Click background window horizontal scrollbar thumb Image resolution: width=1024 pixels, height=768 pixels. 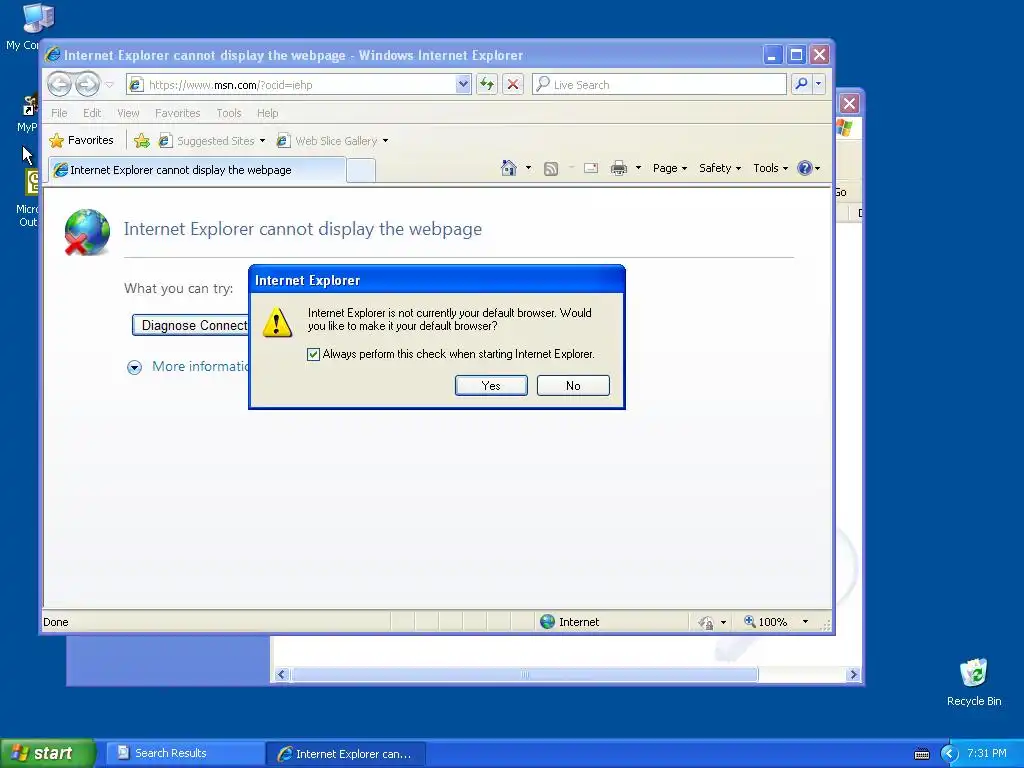[524, 675]
